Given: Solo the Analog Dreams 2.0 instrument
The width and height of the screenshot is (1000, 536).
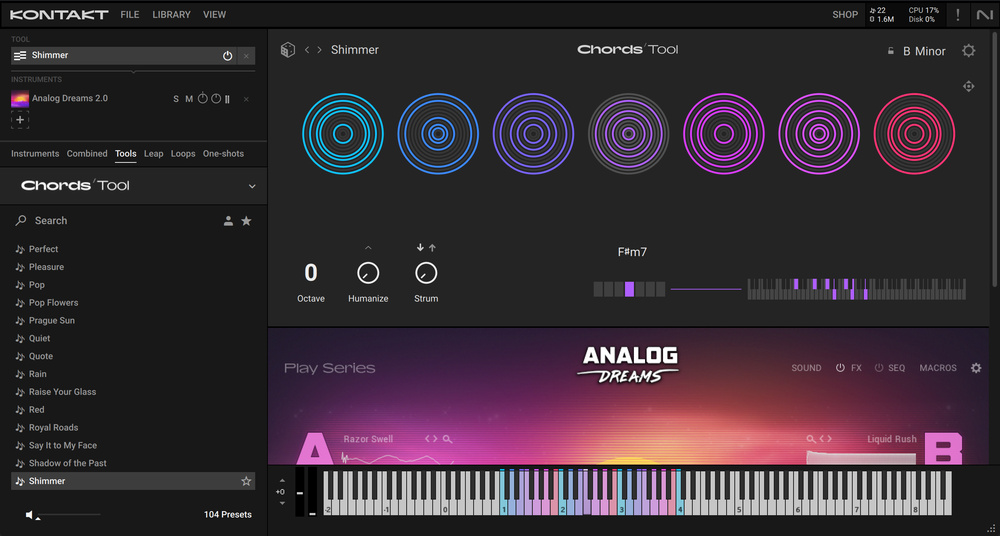Looking at the screenshot, I should tap(176, 99).
